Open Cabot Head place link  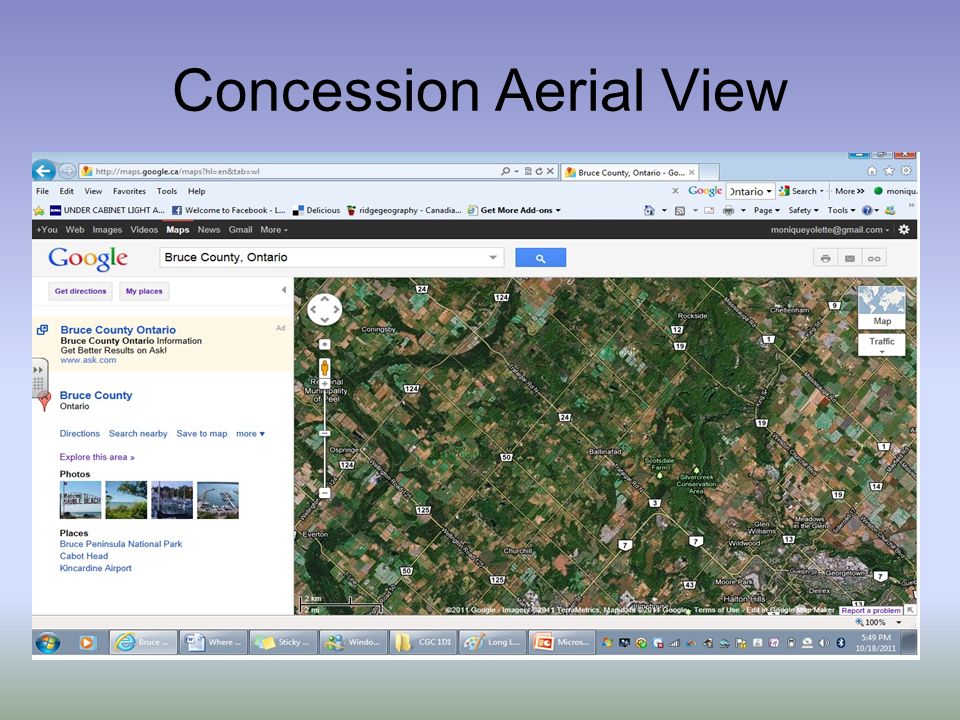pos(83,556)
